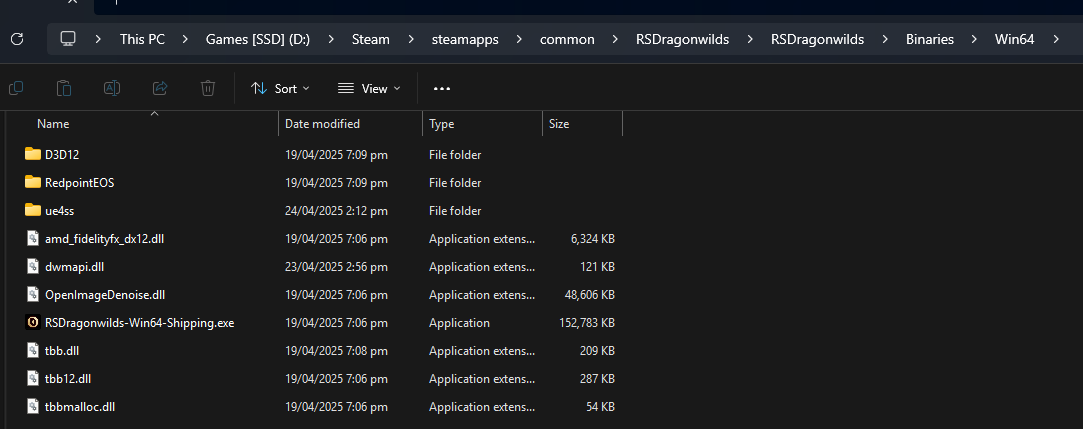Viewport: 1083px width, 429px height.
Task: Navigate to Games [SSD] (D:) breadcrumb
Action: coord(258,39)
